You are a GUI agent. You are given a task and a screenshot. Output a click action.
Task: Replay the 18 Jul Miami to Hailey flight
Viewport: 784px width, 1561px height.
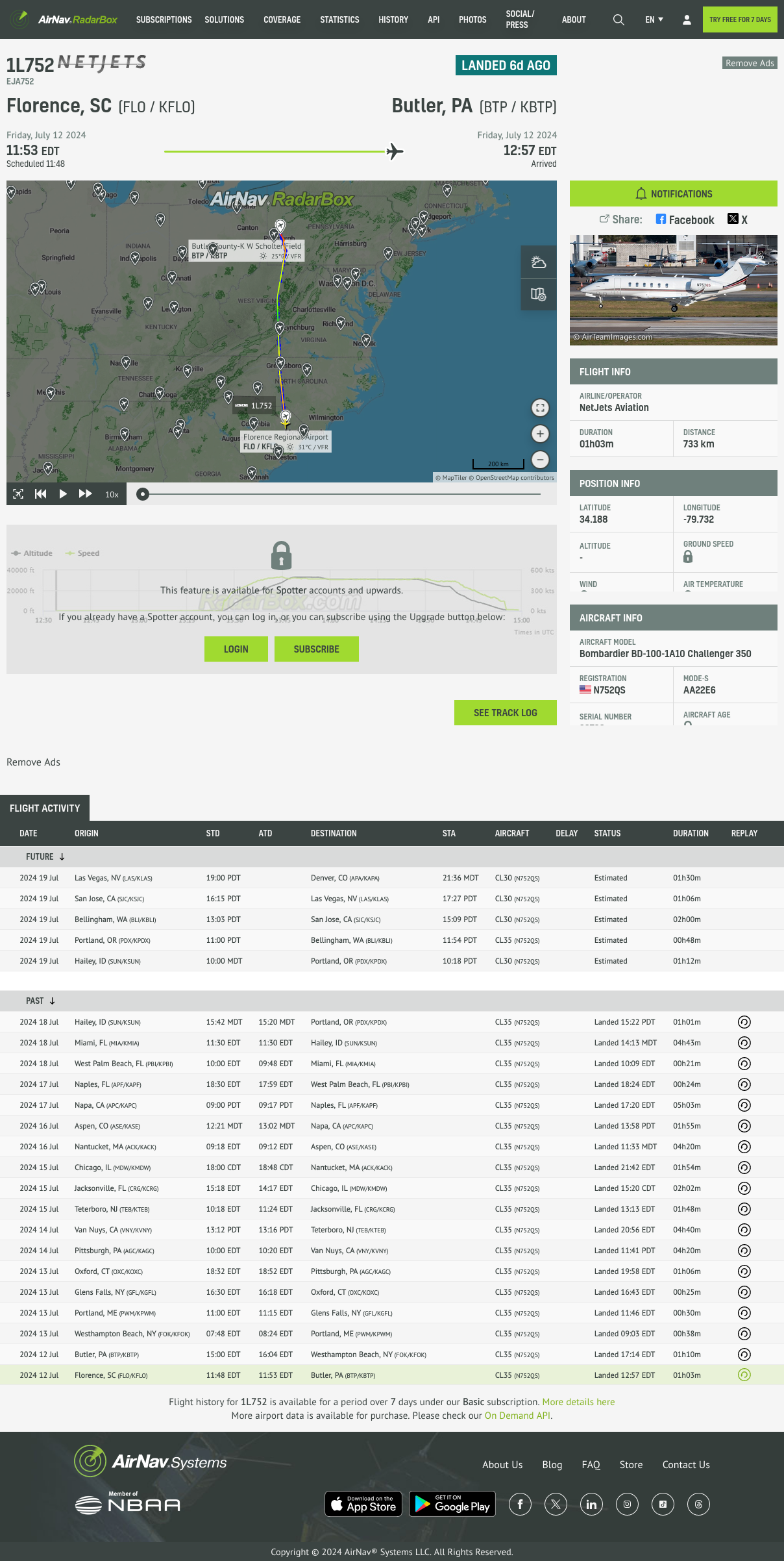pyautogui.click(x=744, y=1043)
